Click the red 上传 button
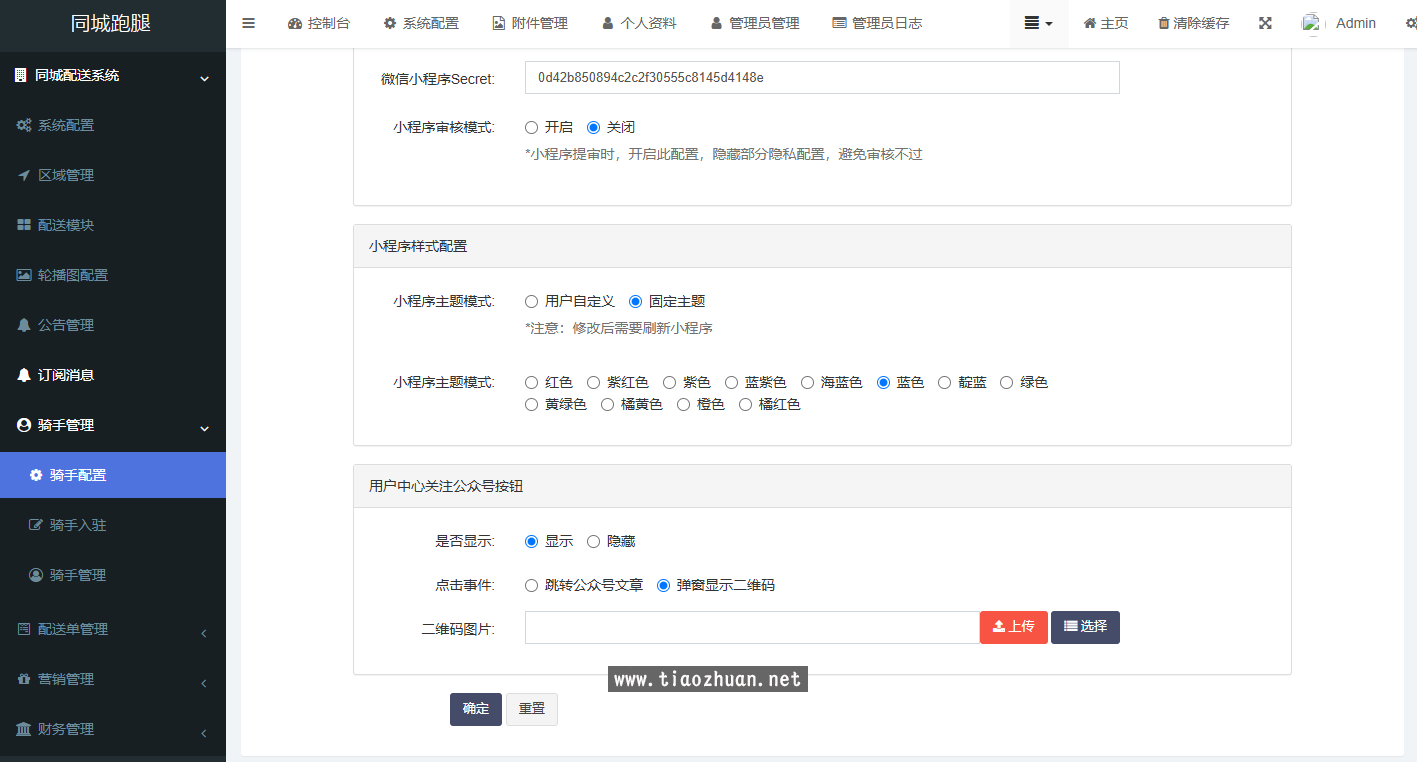Viewport: 1417px width, 762px height. click(x=1013, y=627)
